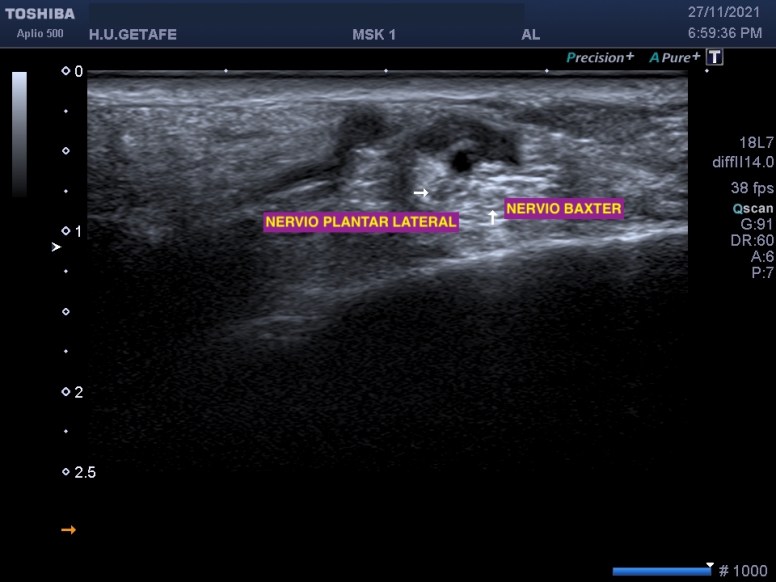Click the TOSHIBA logo

coord(40,14)
